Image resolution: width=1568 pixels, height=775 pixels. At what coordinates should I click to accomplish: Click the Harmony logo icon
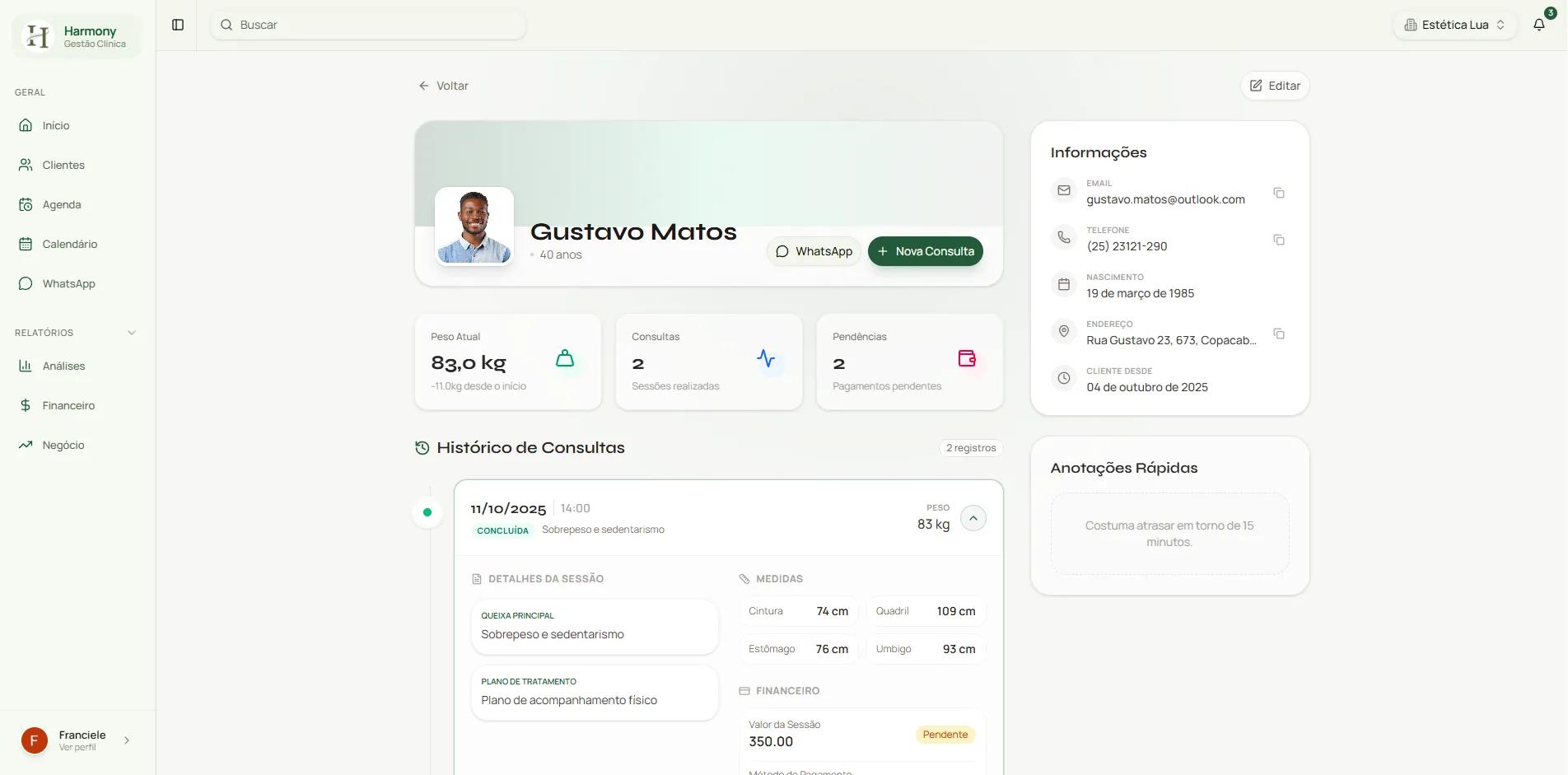pos(38,36)
